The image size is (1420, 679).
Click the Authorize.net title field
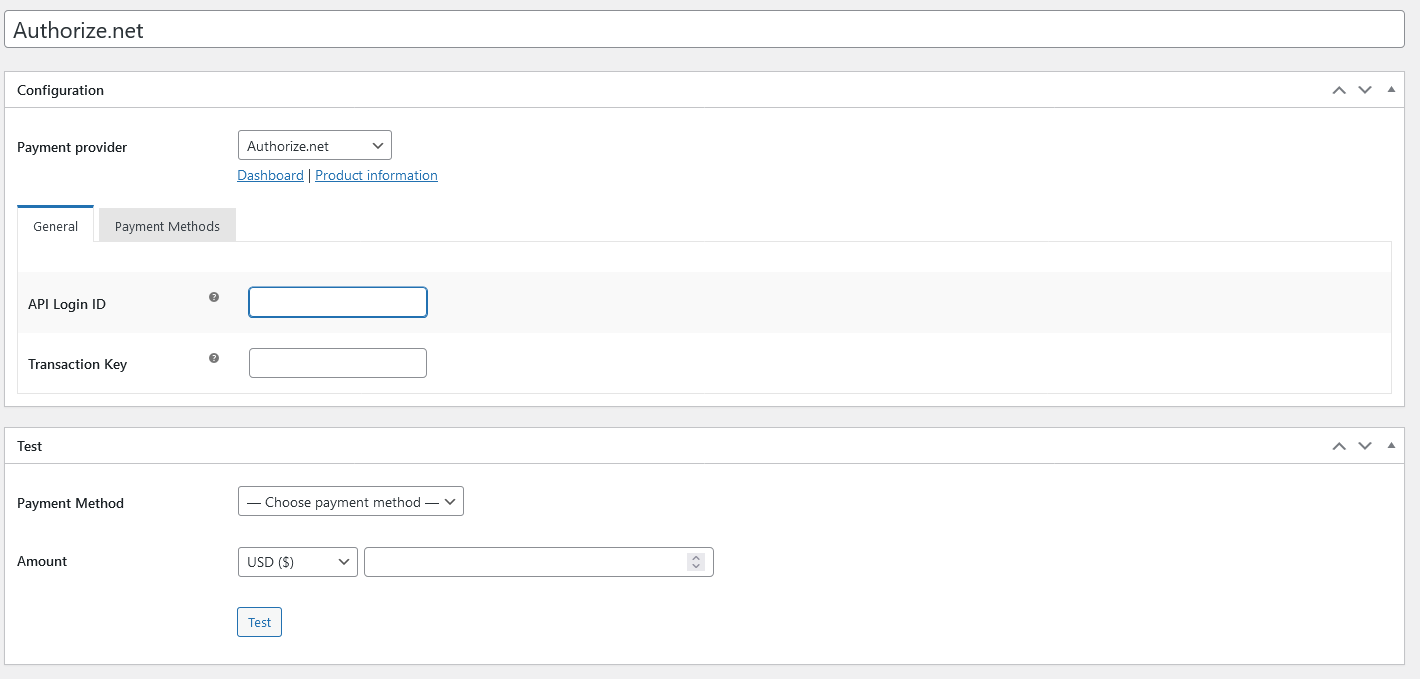click(704, 29)
